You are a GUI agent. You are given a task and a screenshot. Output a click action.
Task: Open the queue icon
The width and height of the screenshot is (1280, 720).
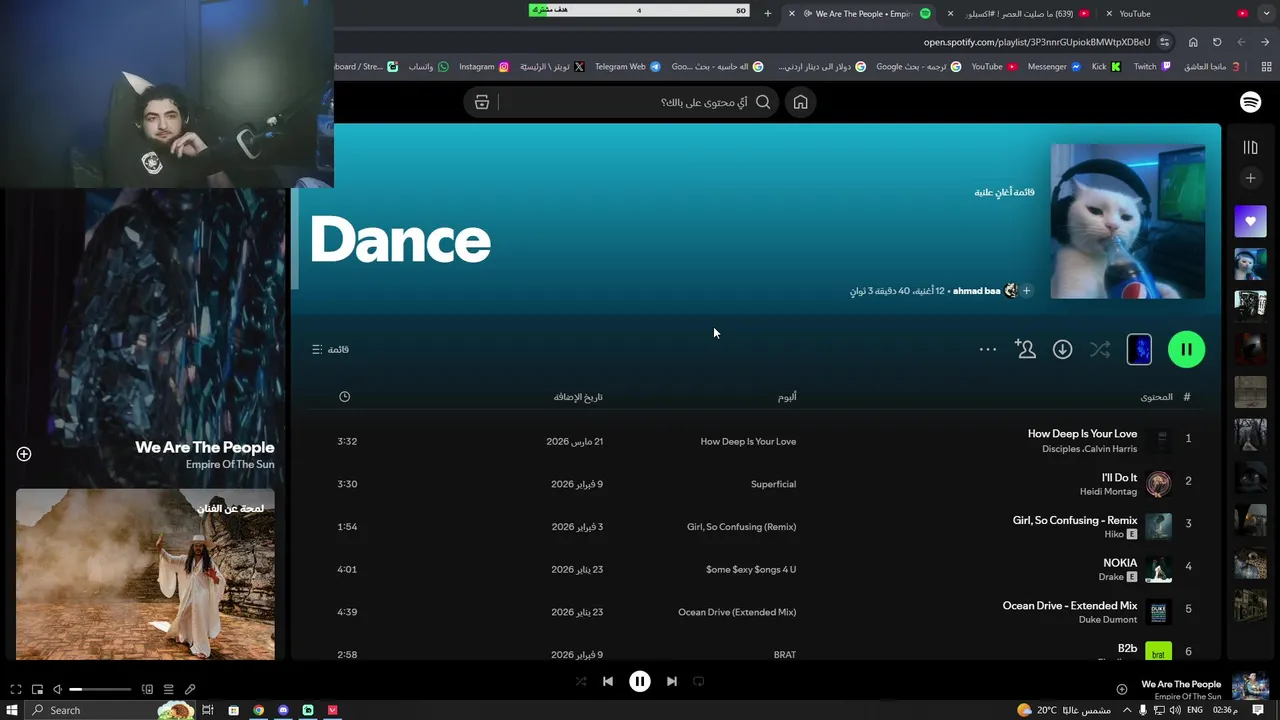[168, 689]
